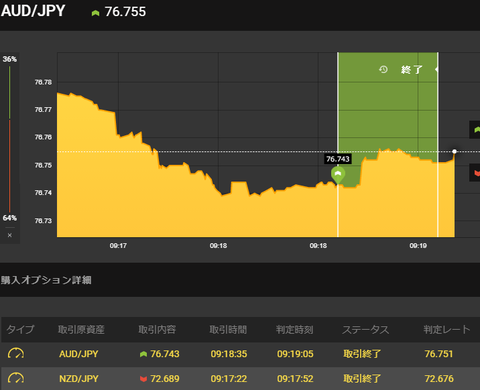Image resolution: width=480 pixels, height=390 pixels.
Task: Click the 取引原資産 column header
Action: (81, 330)
